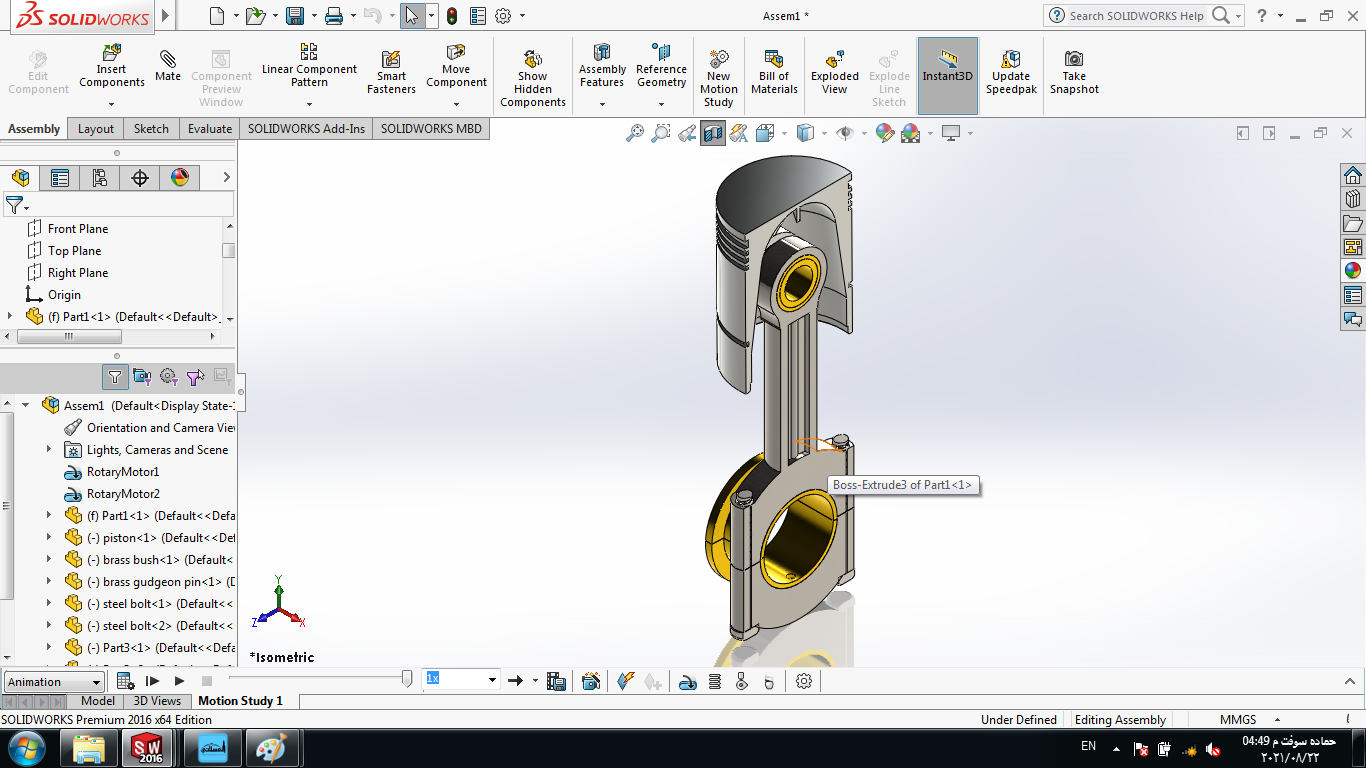The width and height of the screenshot is (1366, 768).
Task: Open Paint from Windows taskbar
Action: coord(271,748)
